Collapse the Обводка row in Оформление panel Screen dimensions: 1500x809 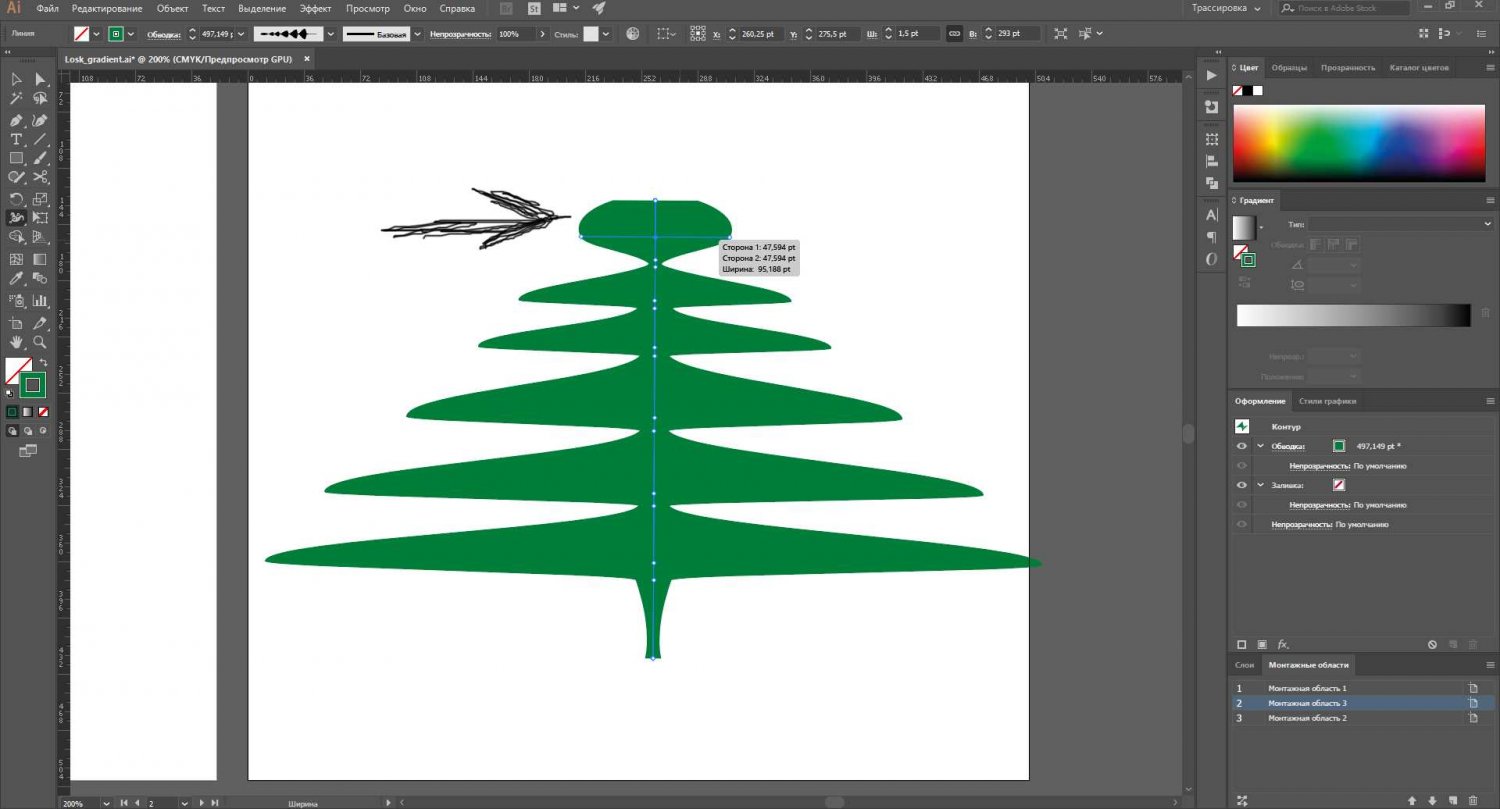[x=1260, y=446]
